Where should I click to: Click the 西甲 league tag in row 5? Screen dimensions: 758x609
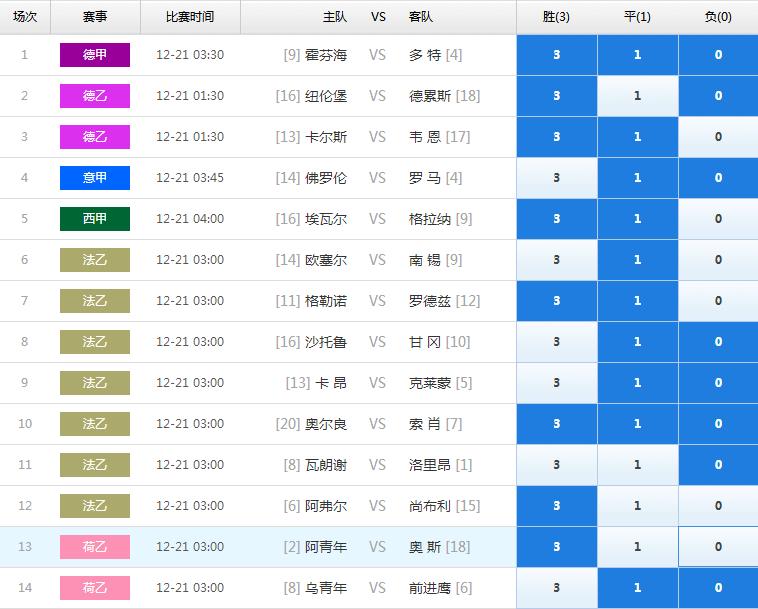click(x=95, y=219)
